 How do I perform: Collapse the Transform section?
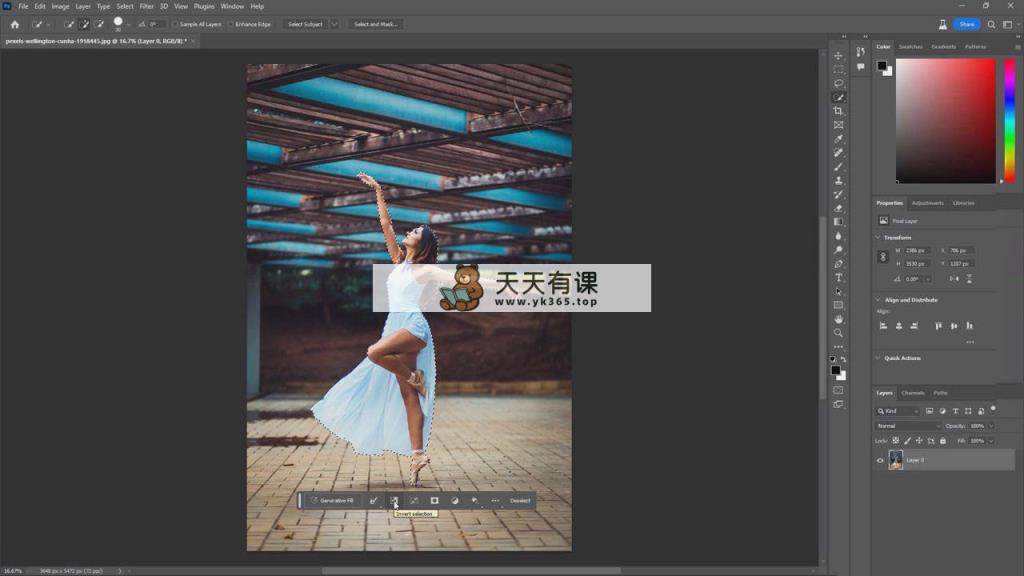878,238
